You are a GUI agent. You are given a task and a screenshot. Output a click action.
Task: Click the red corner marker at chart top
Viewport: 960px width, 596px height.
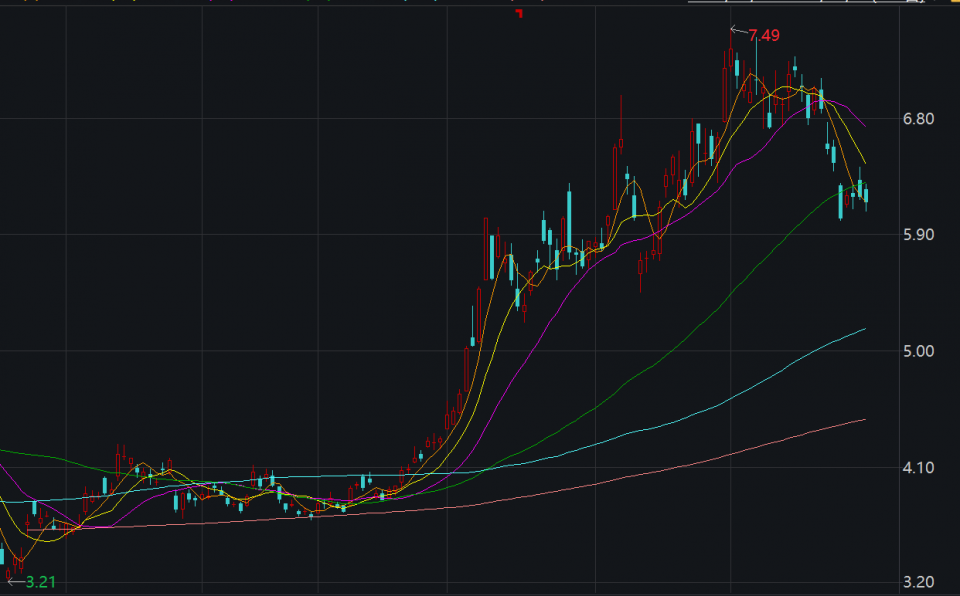tap(519, 14)
